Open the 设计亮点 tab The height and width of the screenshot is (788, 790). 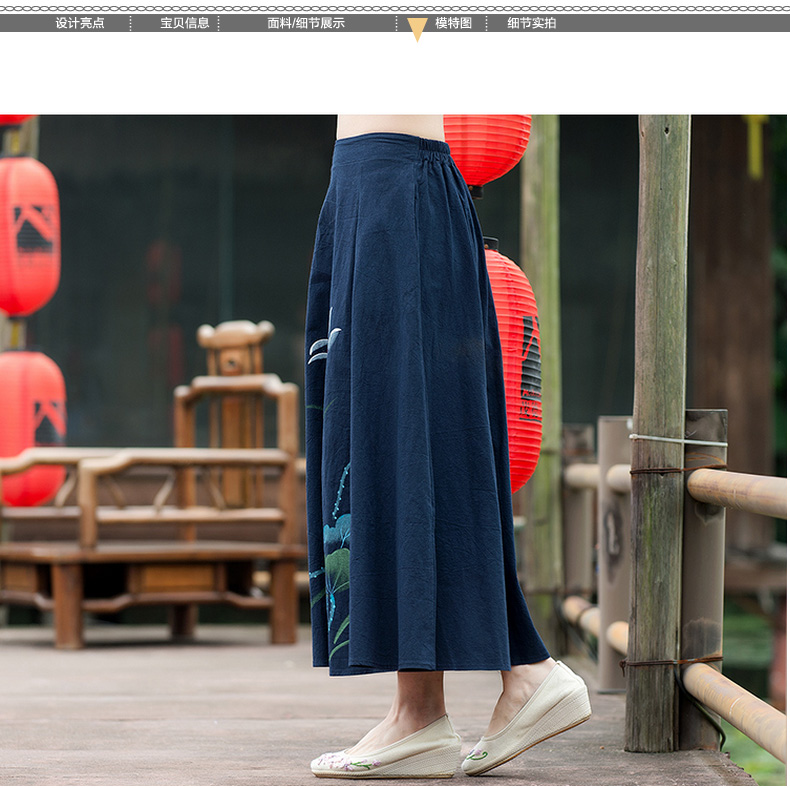click(x=80, y=23)
